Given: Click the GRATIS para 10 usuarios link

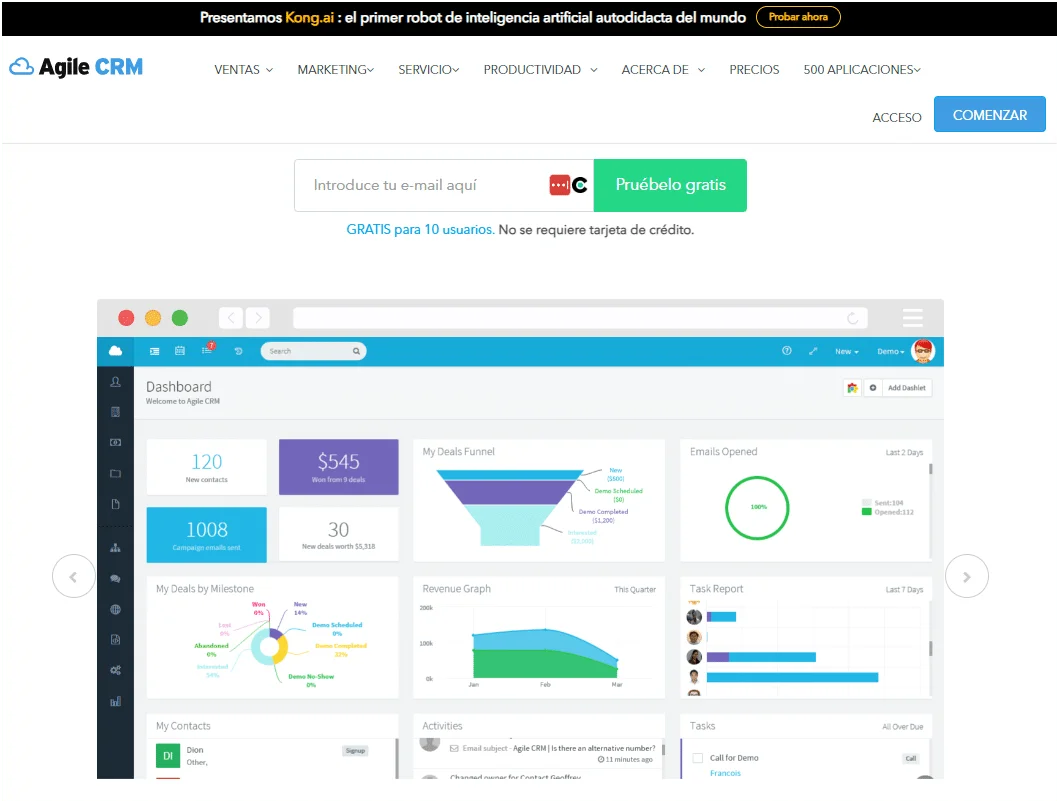Looking at the screenshot, I should click(419, 230).
